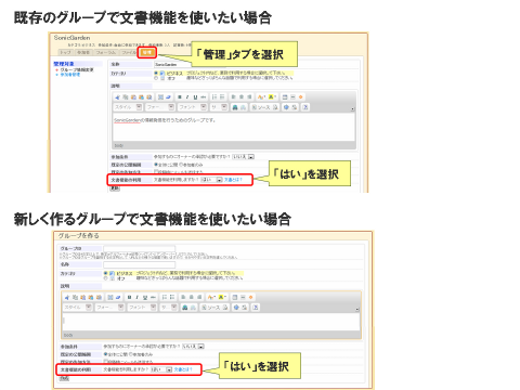This screenshot has height=390, width=520.
Task: Click the cut icon in SonicGarden editor toolbar
Action: [x=117, y=97]
